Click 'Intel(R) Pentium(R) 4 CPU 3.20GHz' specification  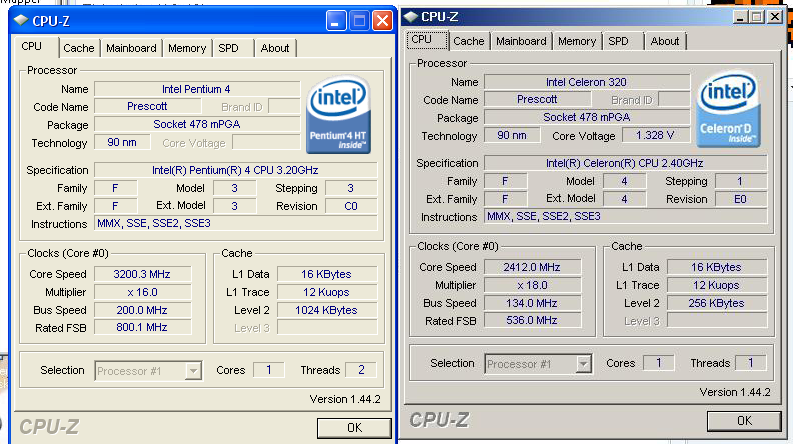tap(236, 170)
